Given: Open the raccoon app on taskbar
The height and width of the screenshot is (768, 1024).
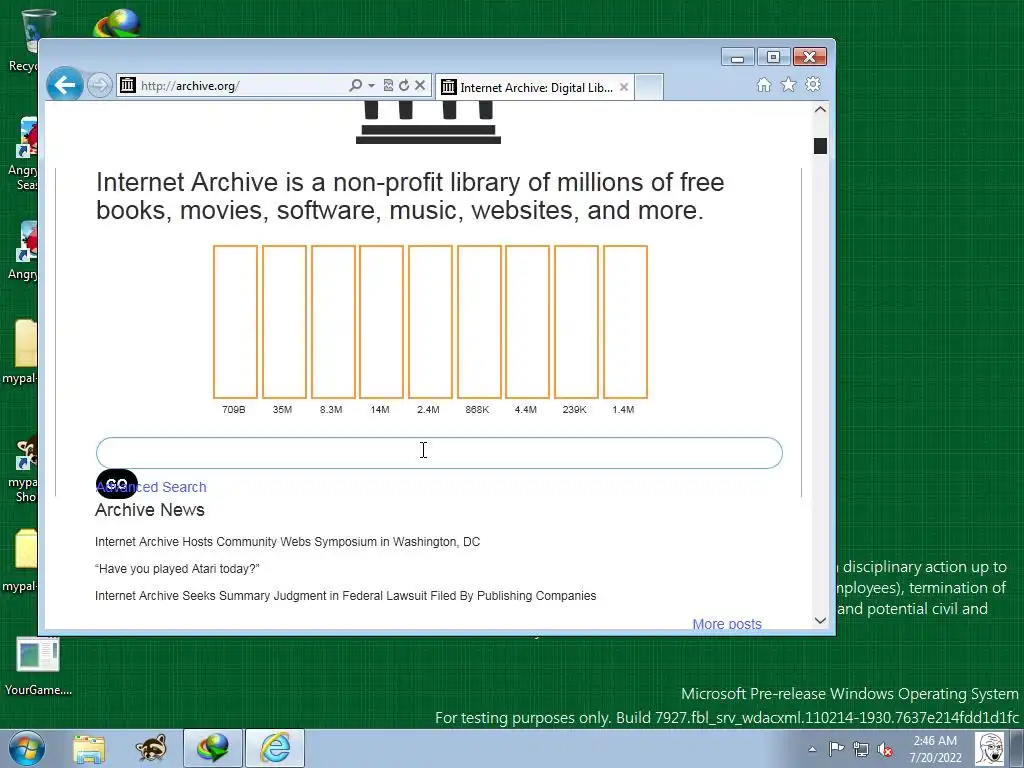Looking at the screenshot, I should tap(151, 748).
